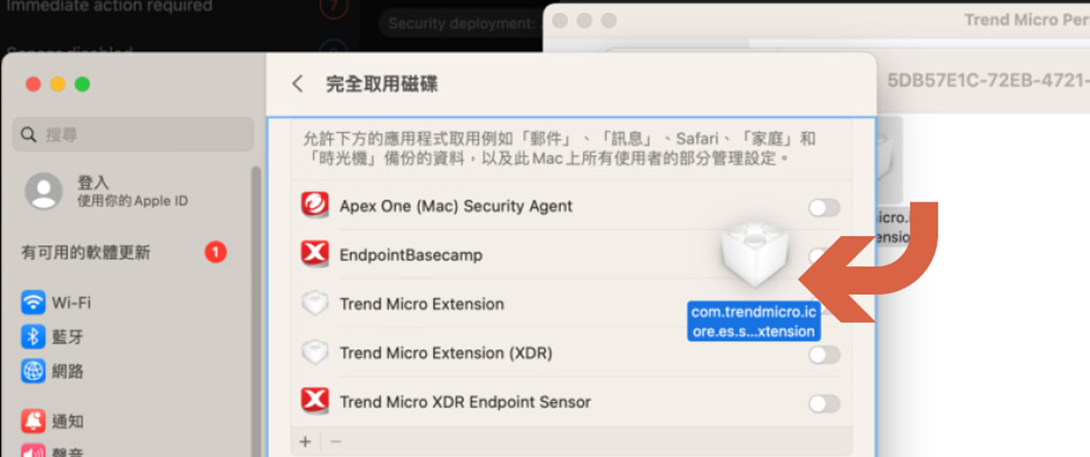This screenshot has width=1090, height=457.
Task: Click the Trend Micro Extension icon
Action: pyautogui.click(x=315, y=304)
